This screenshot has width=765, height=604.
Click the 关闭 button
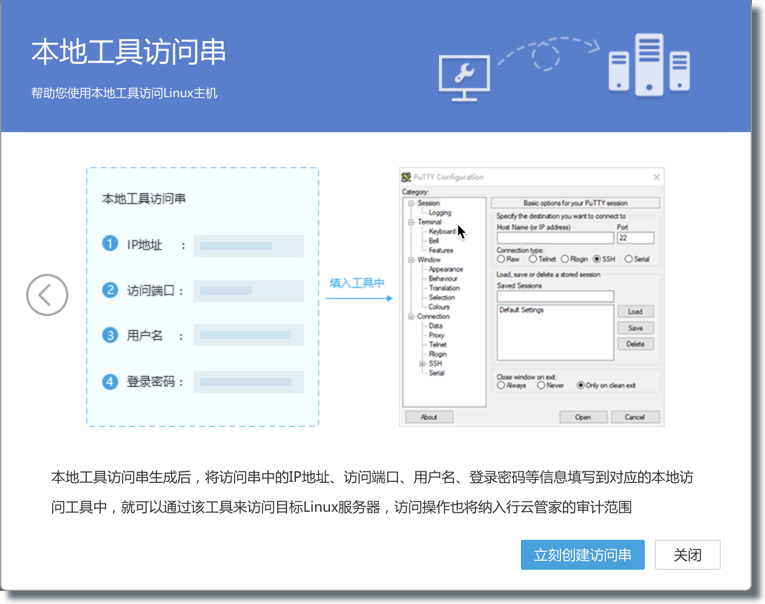(687, 555)
